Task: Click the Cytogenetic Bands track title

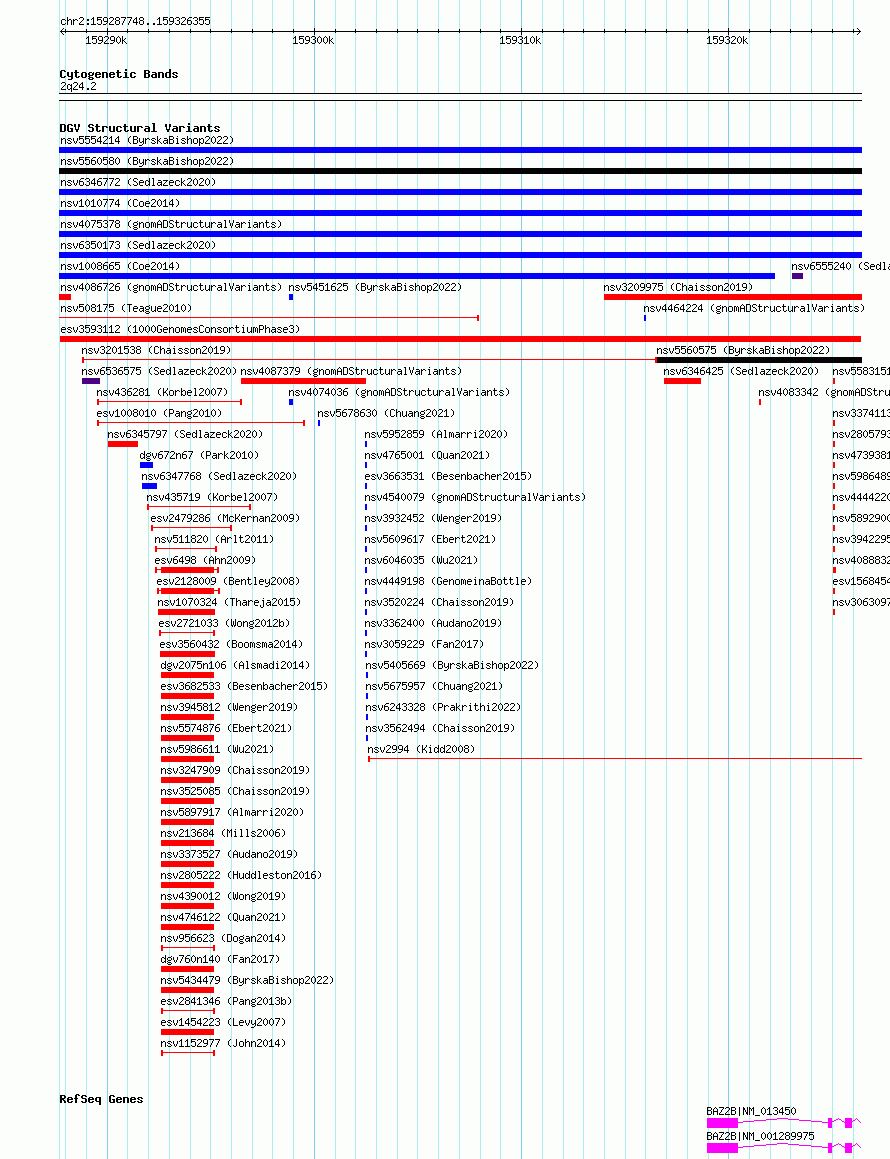Action: pyautogui.click(x=119, y=74)
